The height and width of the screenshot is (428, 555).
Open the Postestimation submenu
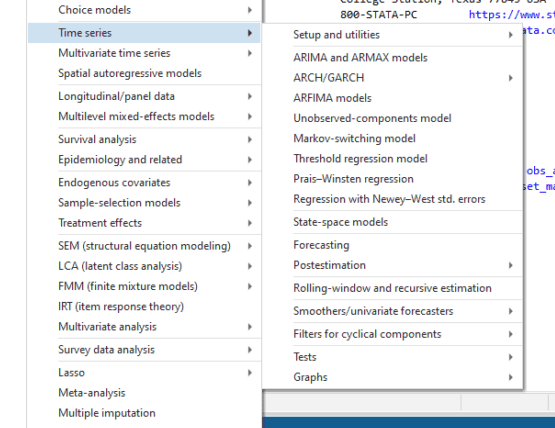[x=393, y=265]
